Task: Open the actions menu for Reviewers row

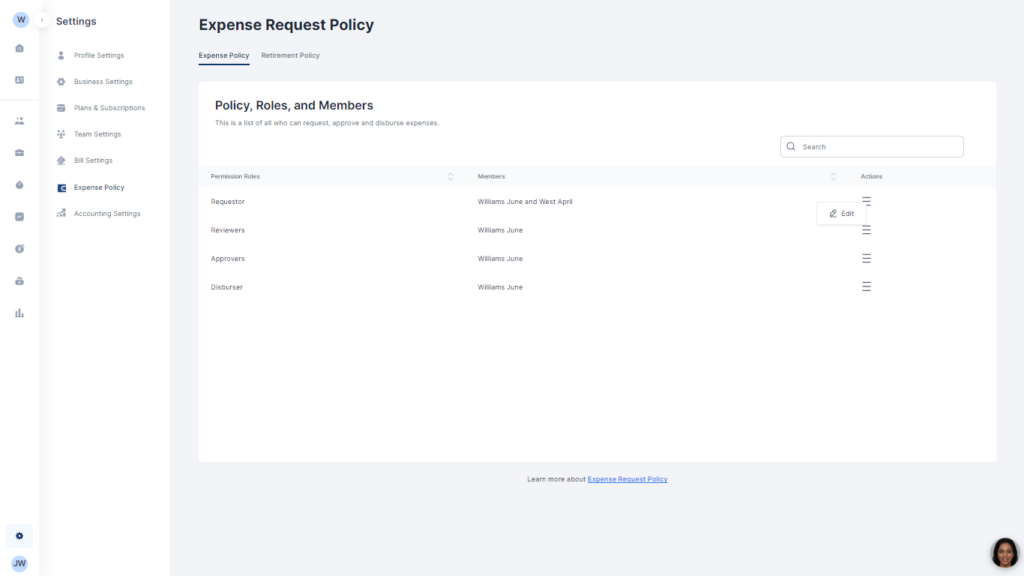Action: click(x=866, y=230)
